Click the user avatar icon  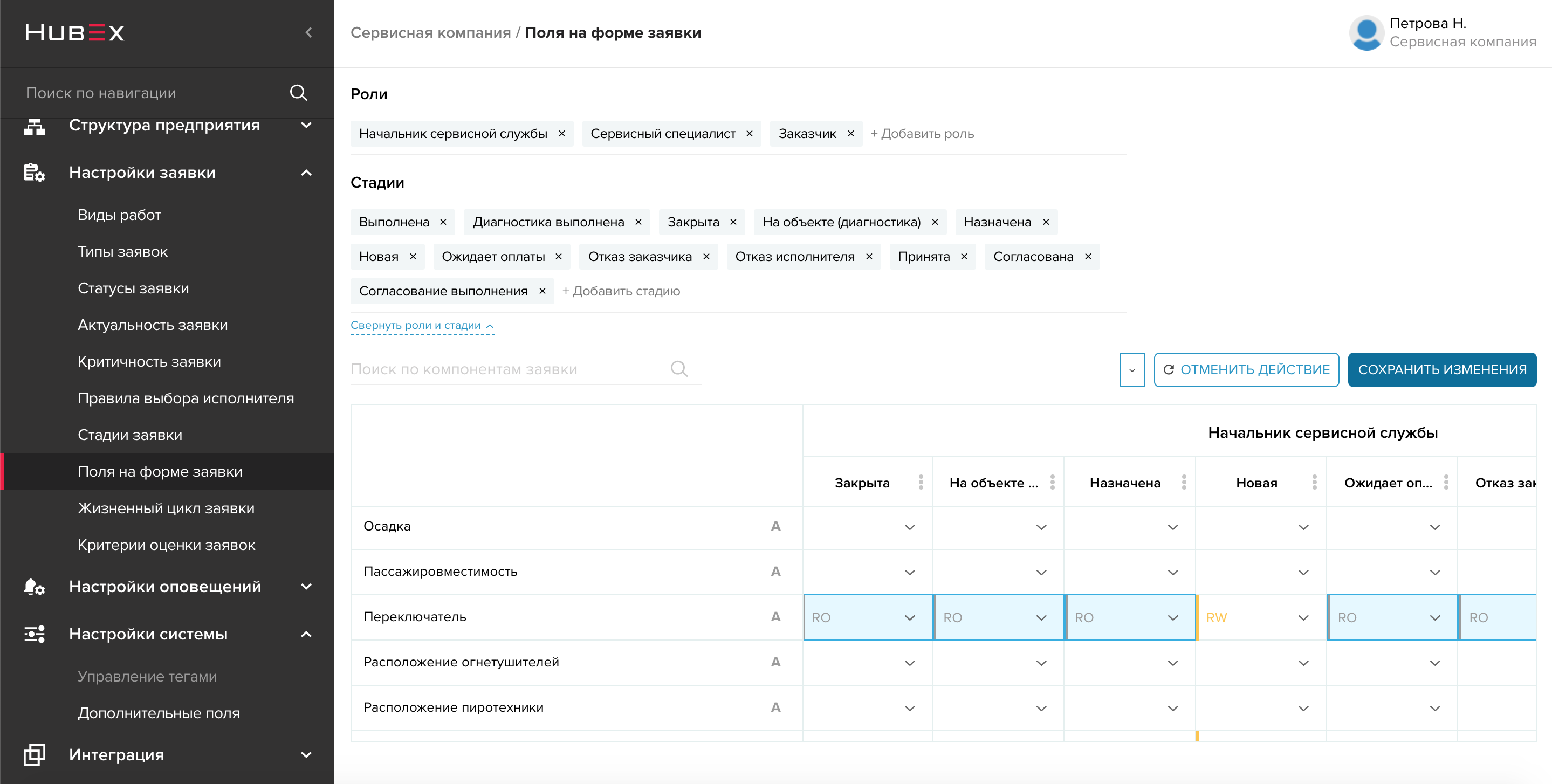(1366, 32)
